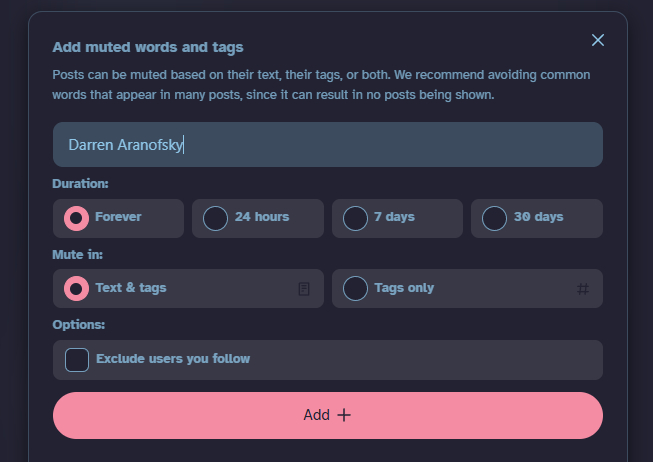Click the hash icon in Tags only option
653x462 pixels.
[583, 289]
